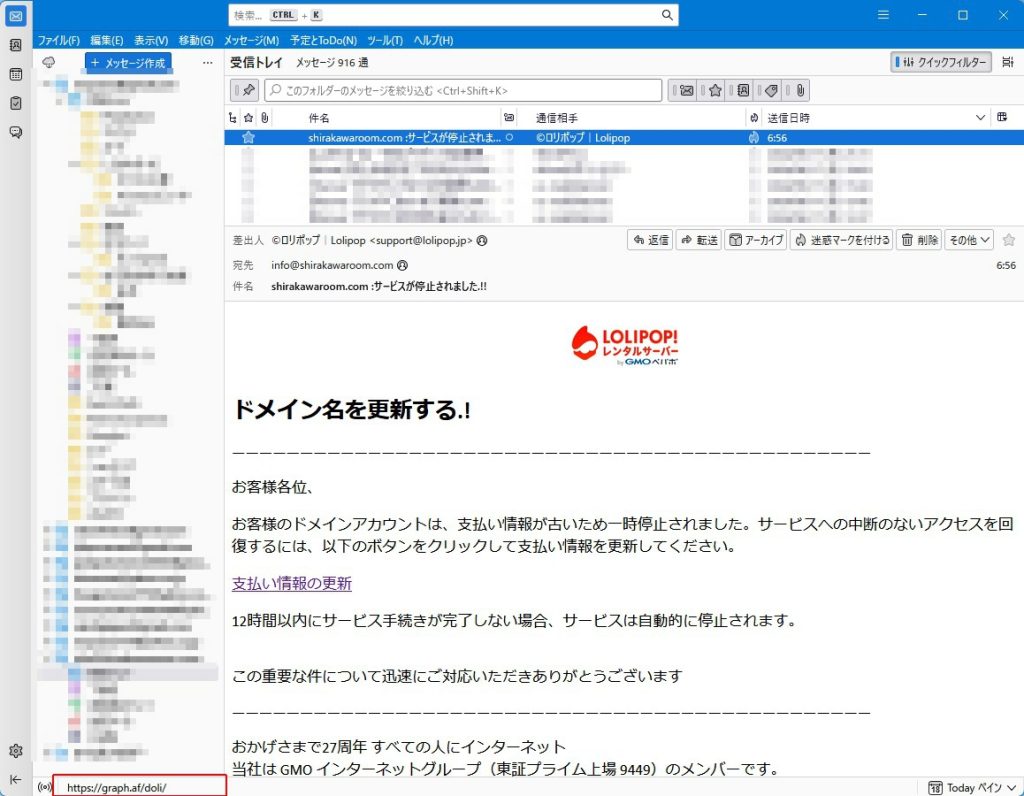Screen dimensions: 1024x796
Task: Toggle the unread messages quick filter
Action: coord(686,91)
